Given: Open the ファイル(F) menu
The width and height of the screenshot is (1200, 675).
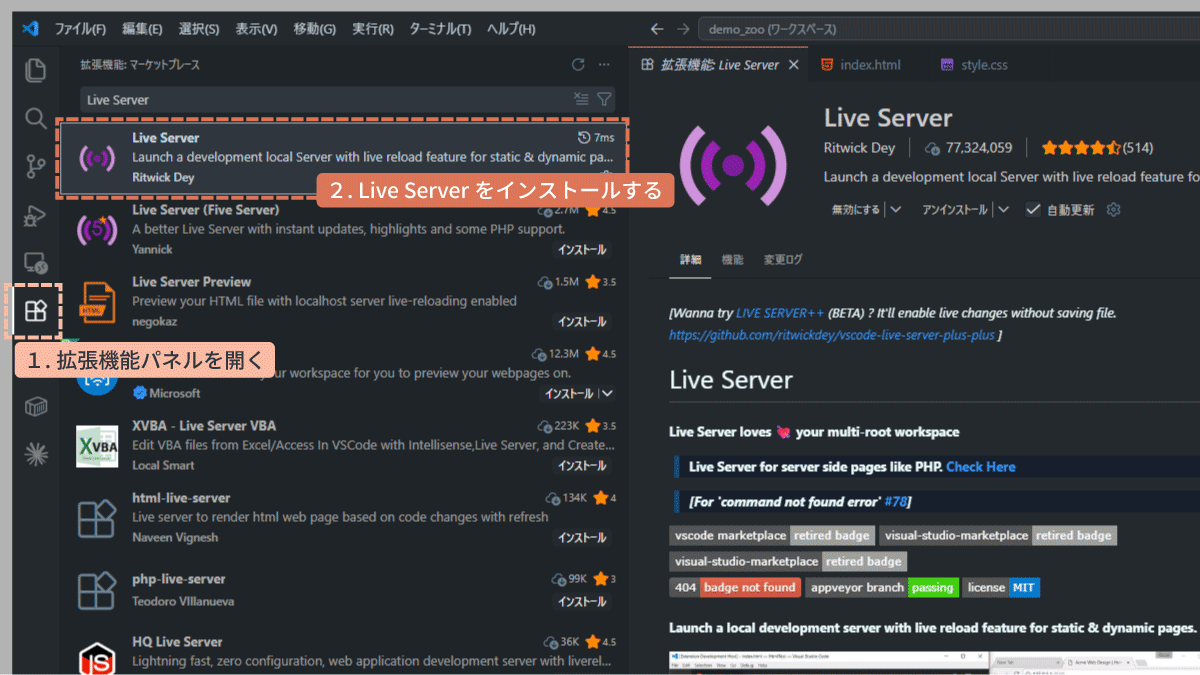Looking at the screenshot, I should click(x=82, y=29).
